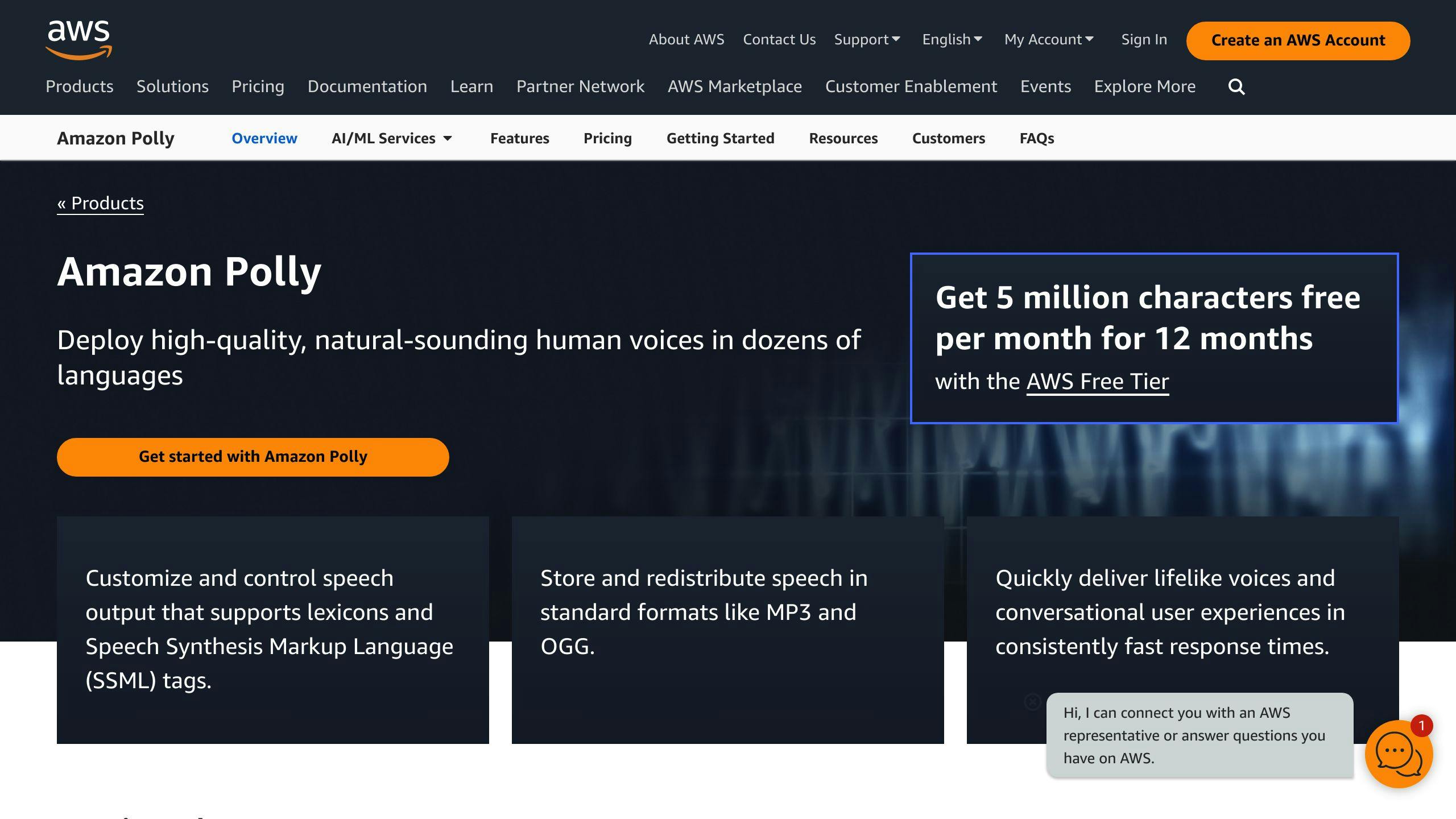Screen dimensions: 1456x819
Task: Open the Contact Us link
Action: [x=779, y=39]
